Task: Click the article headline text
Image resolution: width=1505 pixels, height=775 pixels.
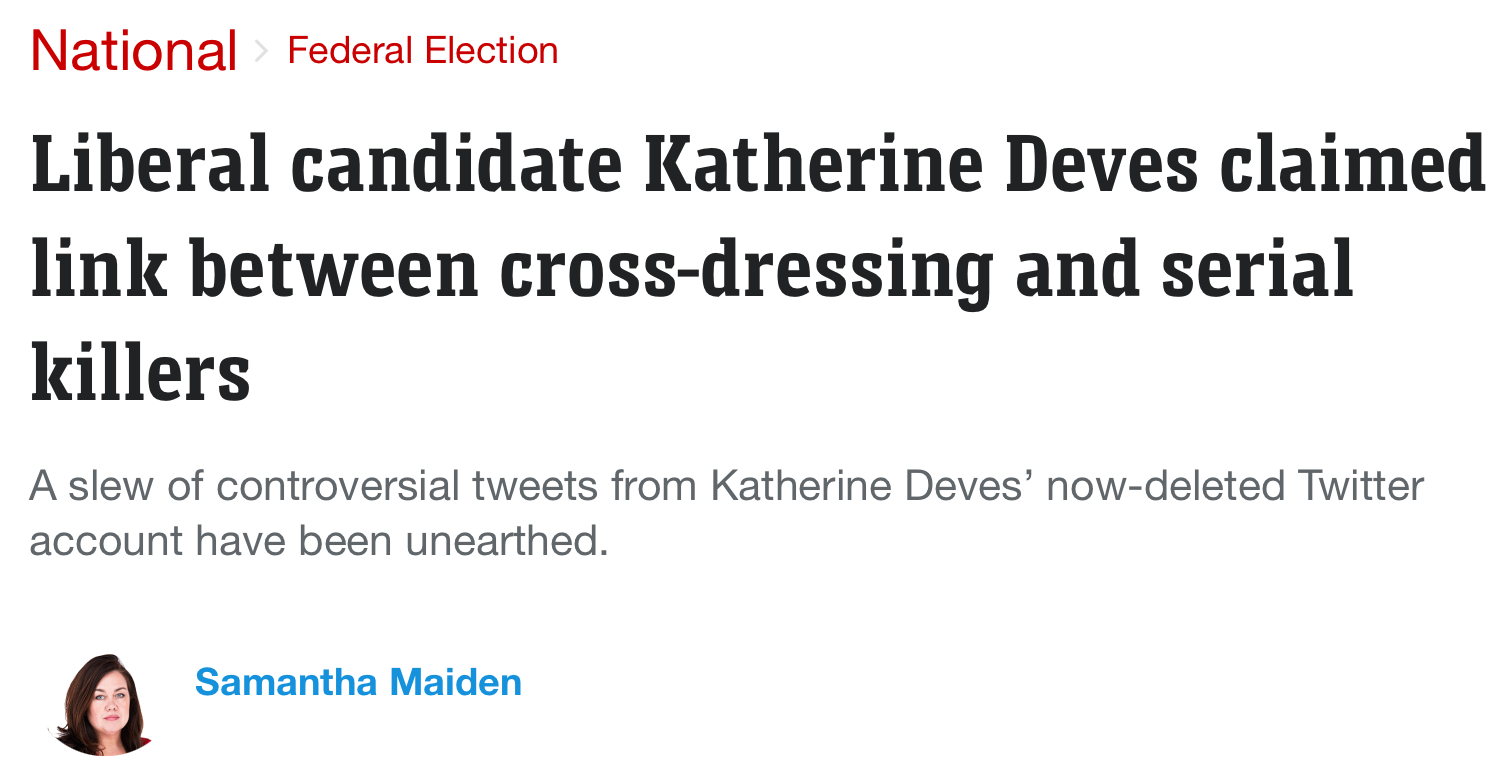Action: 757,268
